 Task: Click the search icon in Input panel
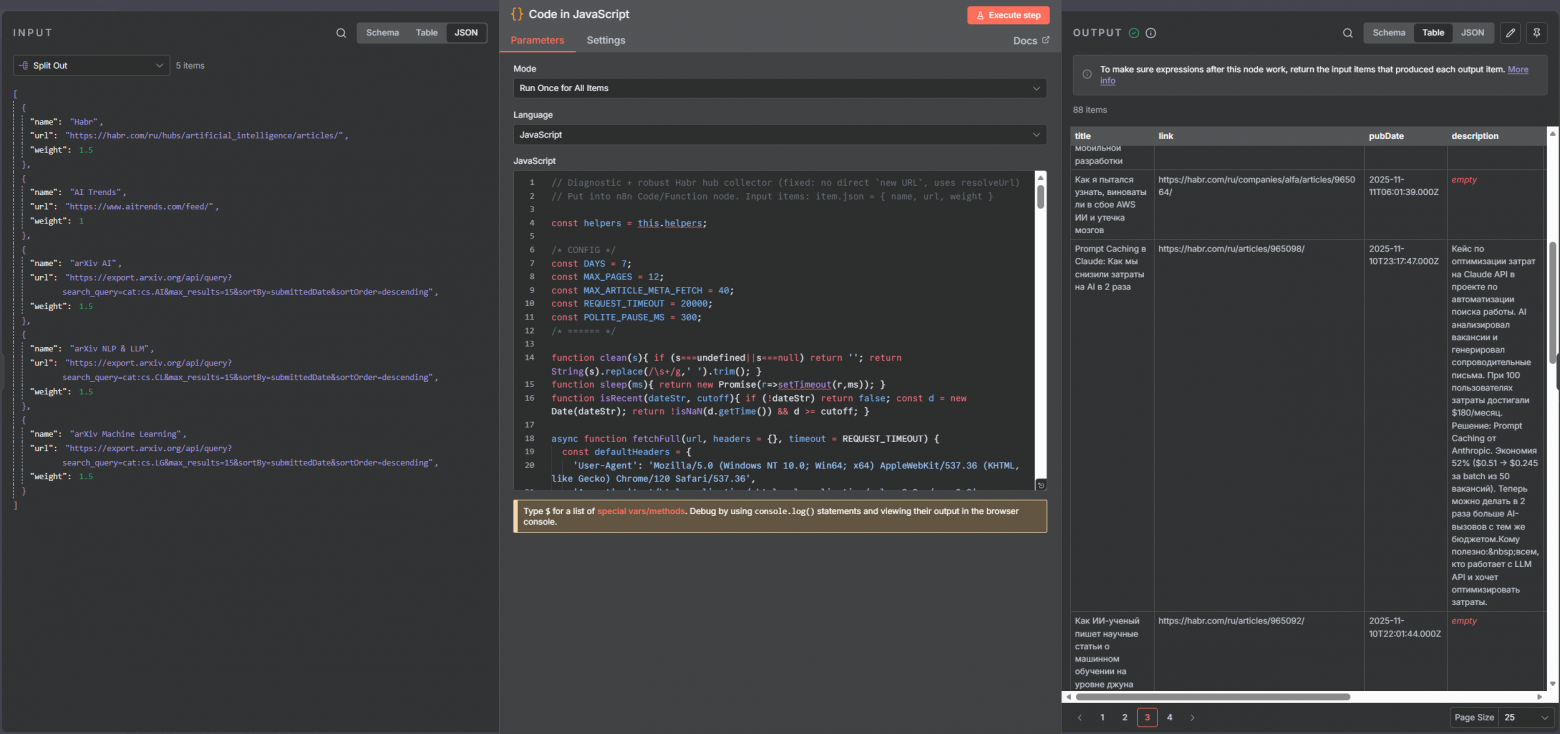point(342,33)
